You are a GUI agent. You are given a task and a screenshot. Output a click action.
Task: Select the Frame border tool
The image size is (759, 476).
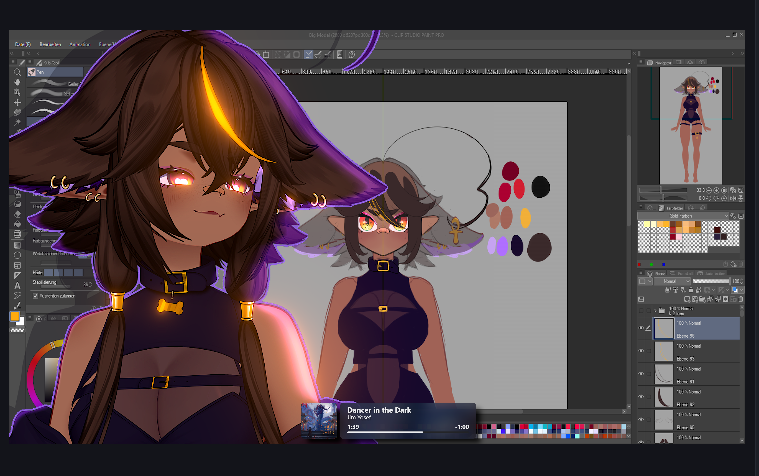pyautogui.click(x=17, y=265)
